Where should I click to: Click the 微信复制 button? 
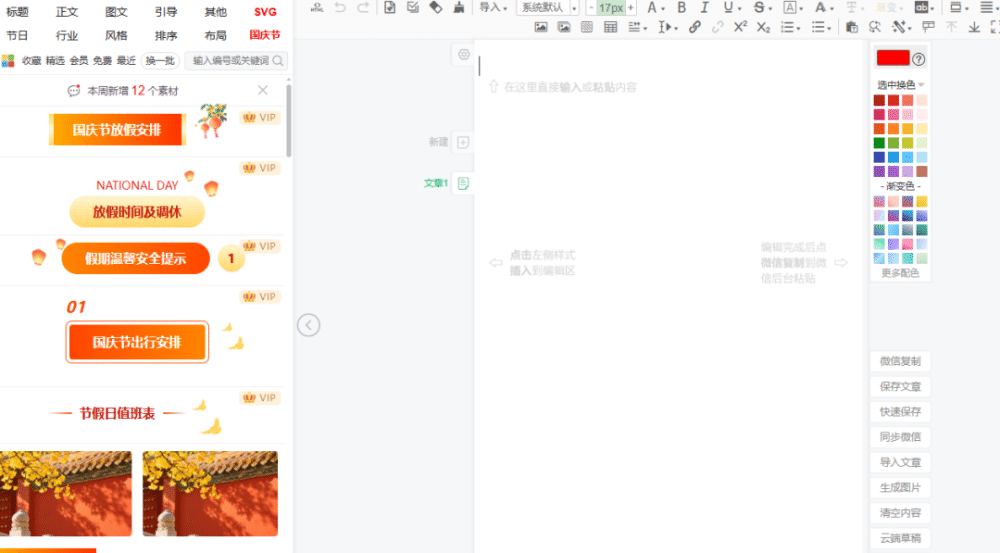900,361
